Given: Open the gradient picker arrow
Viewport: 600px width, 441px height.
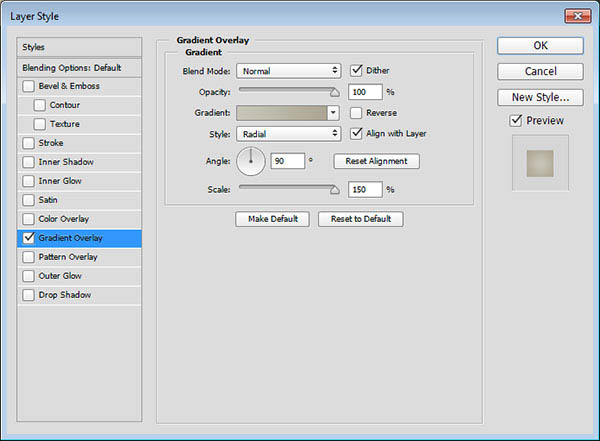Looking at the screenshot, I should tap(333, 113).
